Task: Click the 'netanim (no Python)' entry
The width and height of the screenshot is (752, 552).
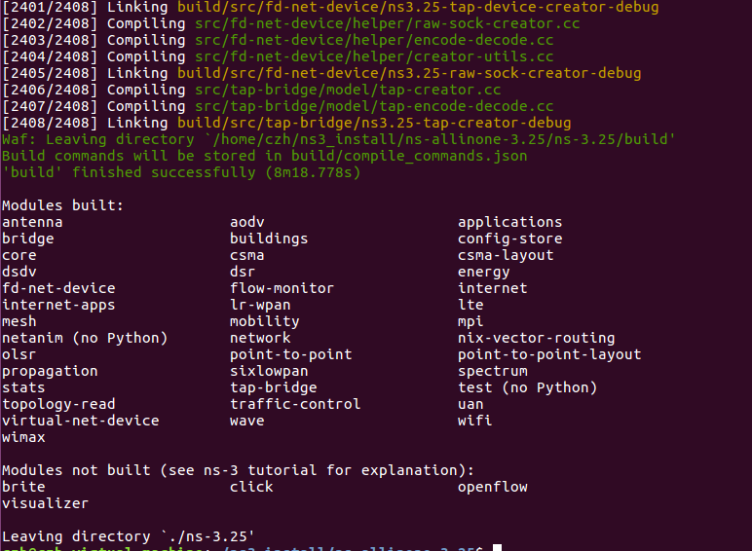Action: pyautogui.click(x=84, y=338)
